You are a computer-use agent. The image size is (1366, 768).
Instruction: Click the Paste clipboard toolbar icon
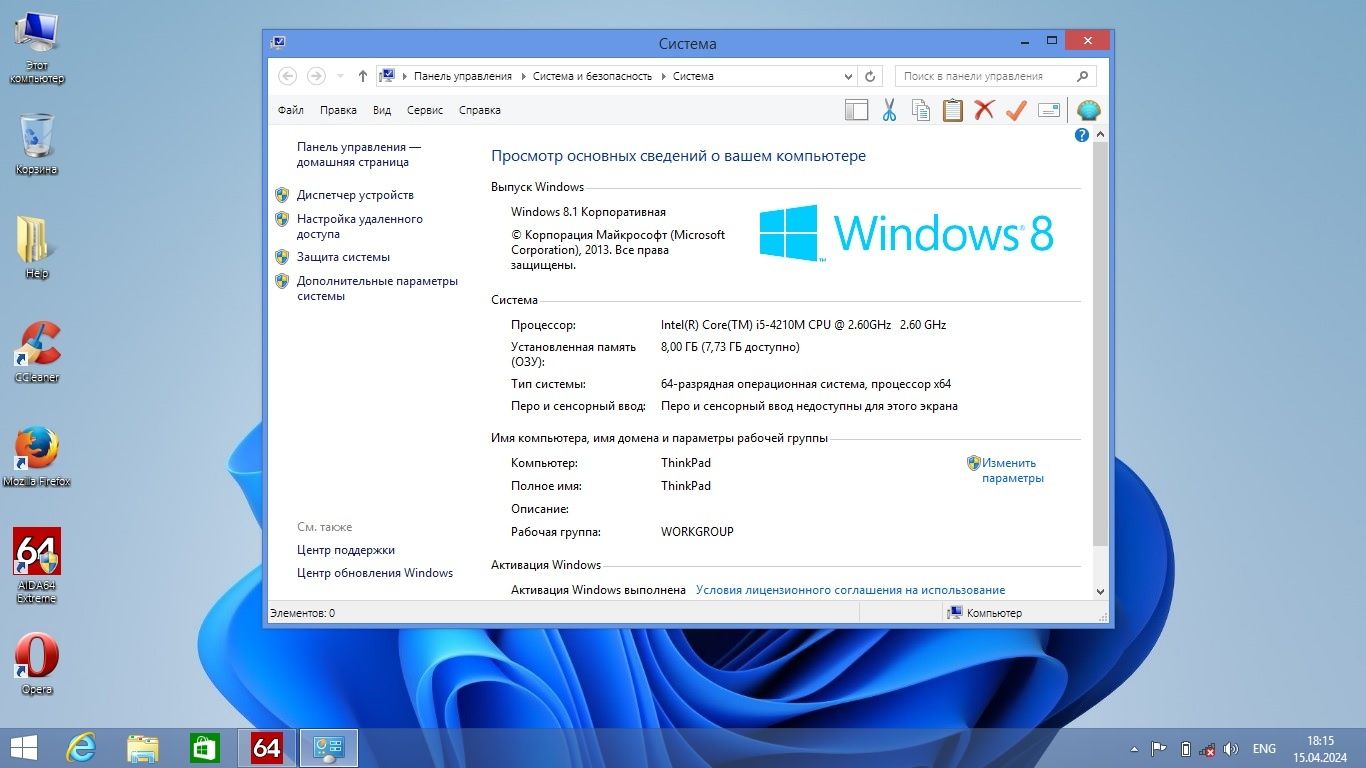(953, 110)
